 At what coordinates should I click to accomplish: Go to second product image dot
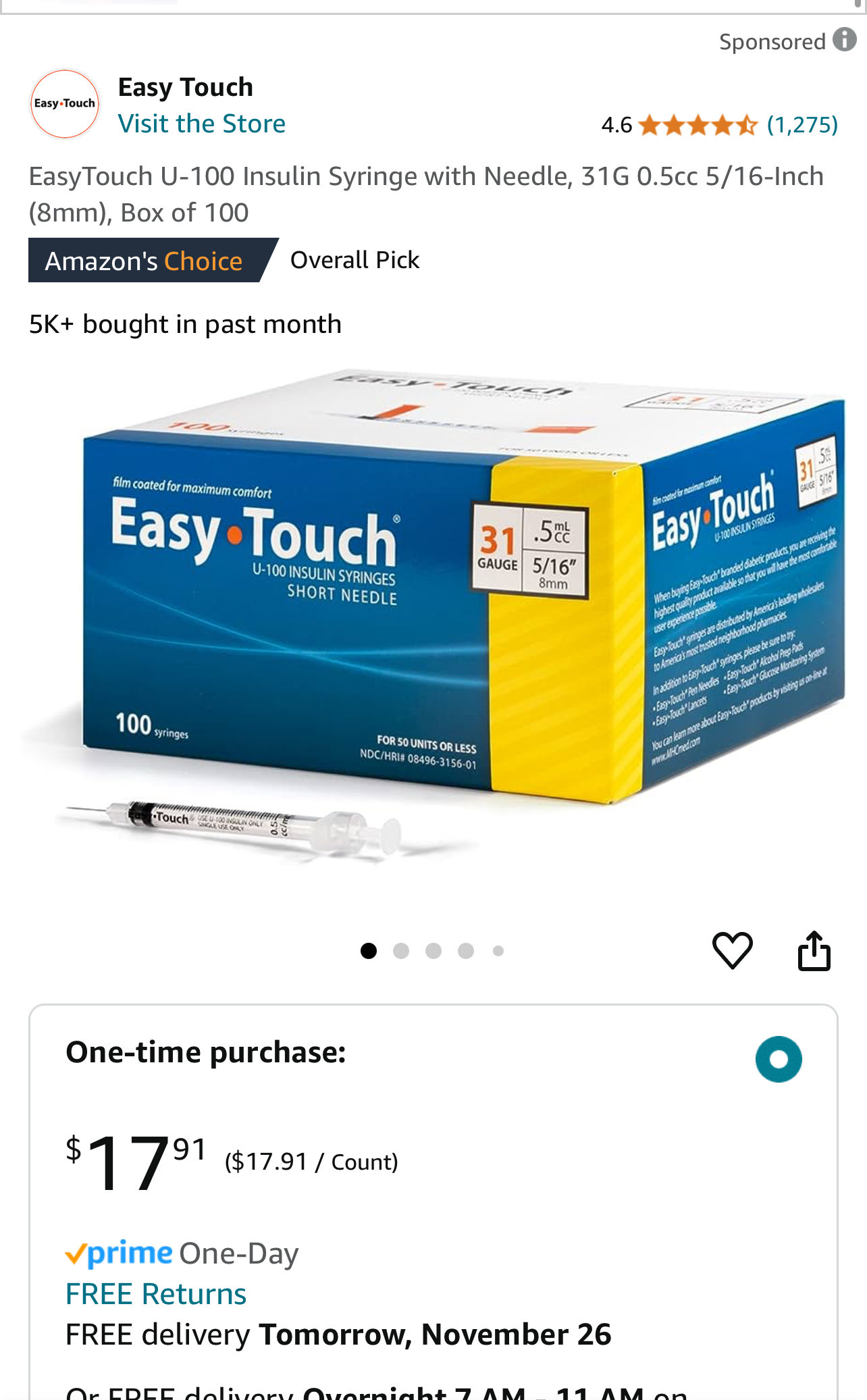401,951
